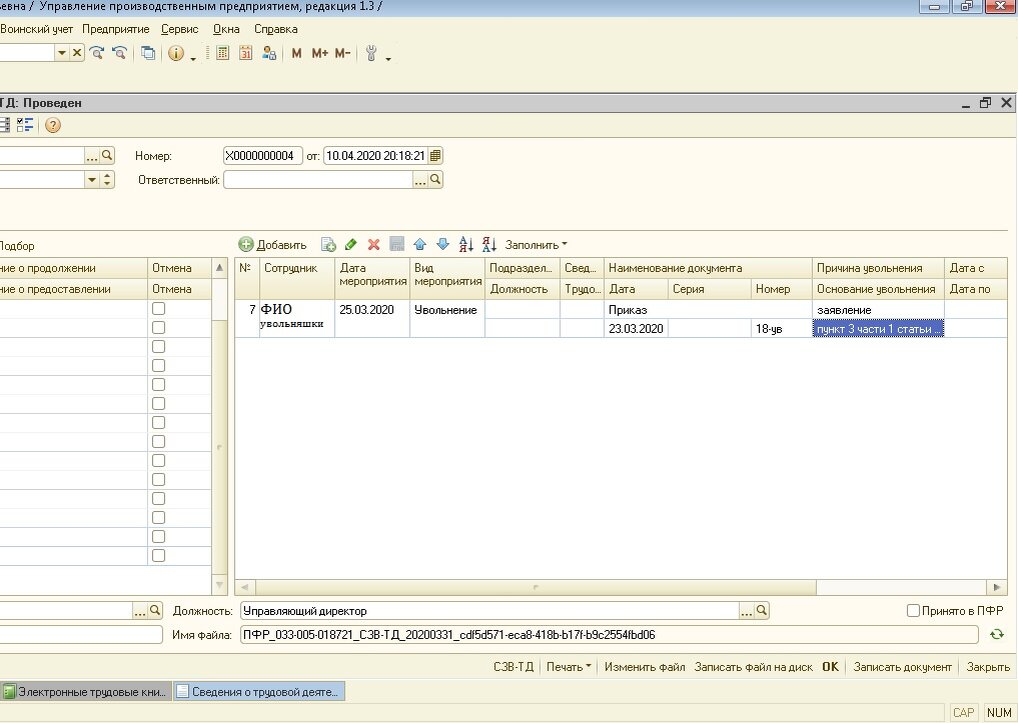The image size is (1018, 723).
Task: Sort table descending Я-А
Action: pos(489,245)
